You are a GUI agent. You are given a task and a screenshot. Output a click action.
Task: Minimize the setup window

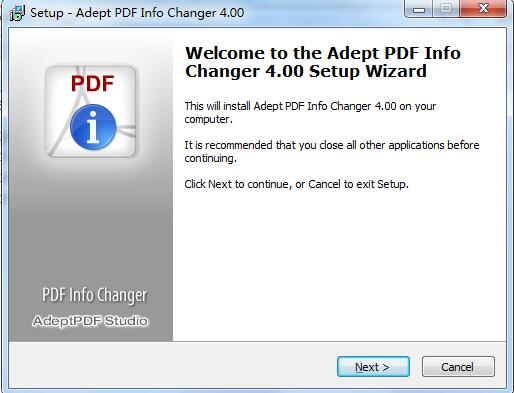pyautogui.click(x=418, y=9)
